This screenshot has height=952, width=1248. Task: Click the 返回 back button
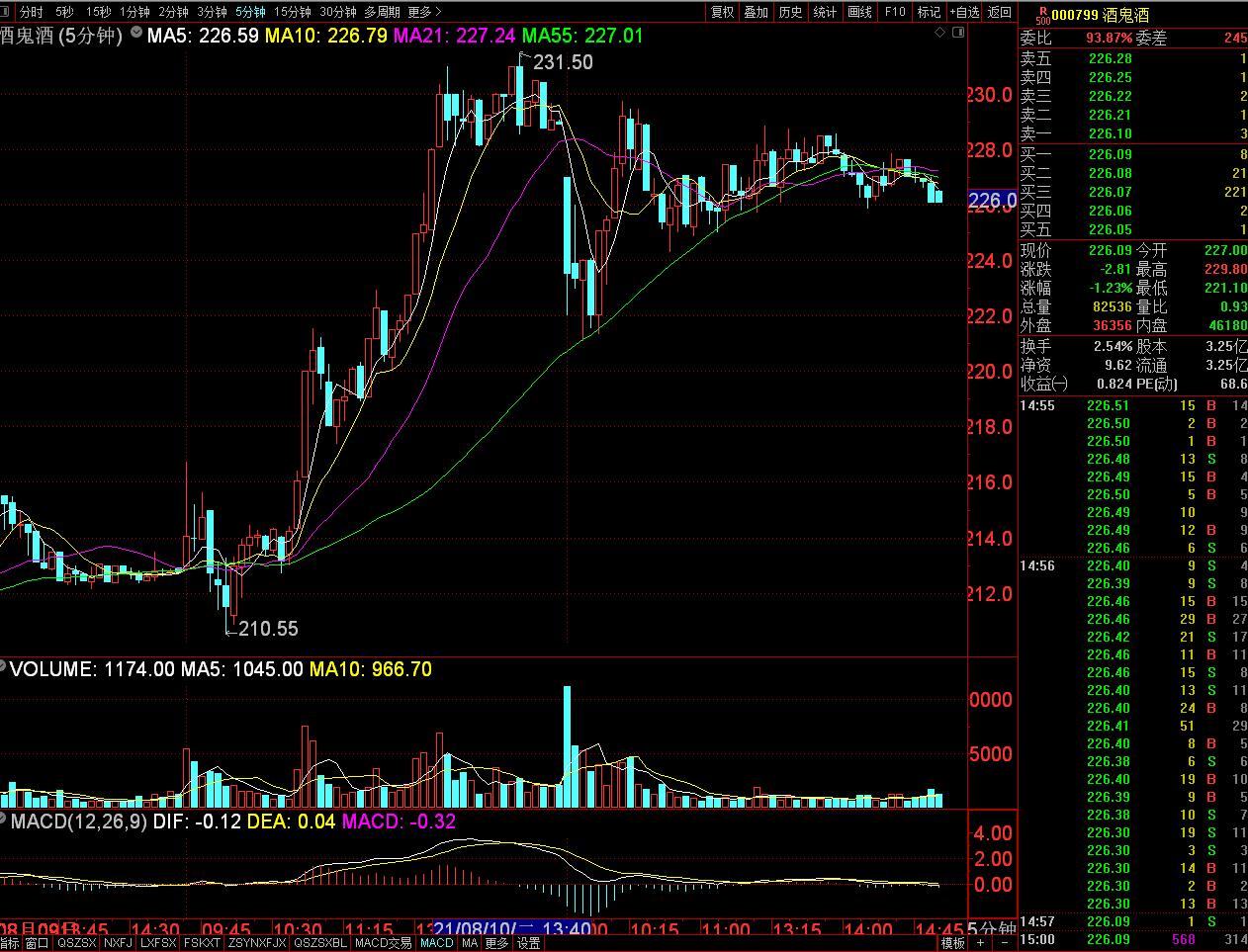(x=1000, y=12)
